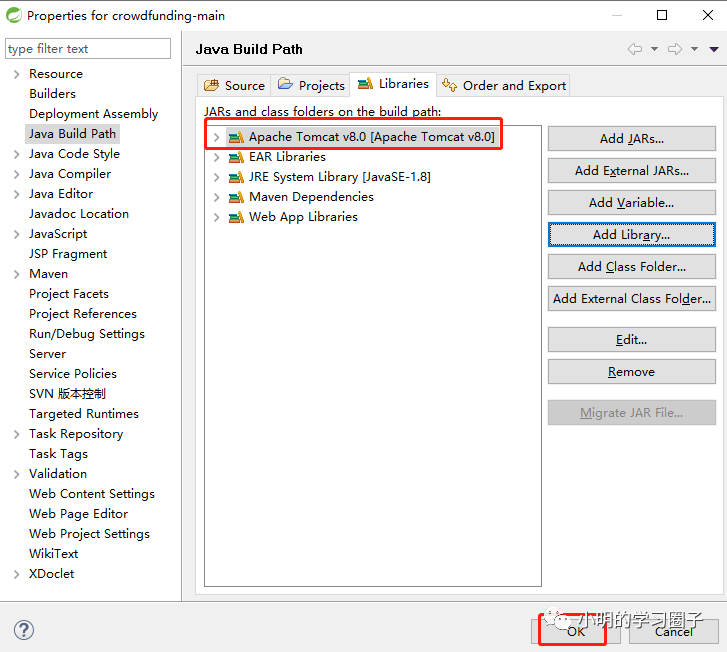Expand the Maven settings node
This screenshot has height=652, width=727.
[17, 275]
